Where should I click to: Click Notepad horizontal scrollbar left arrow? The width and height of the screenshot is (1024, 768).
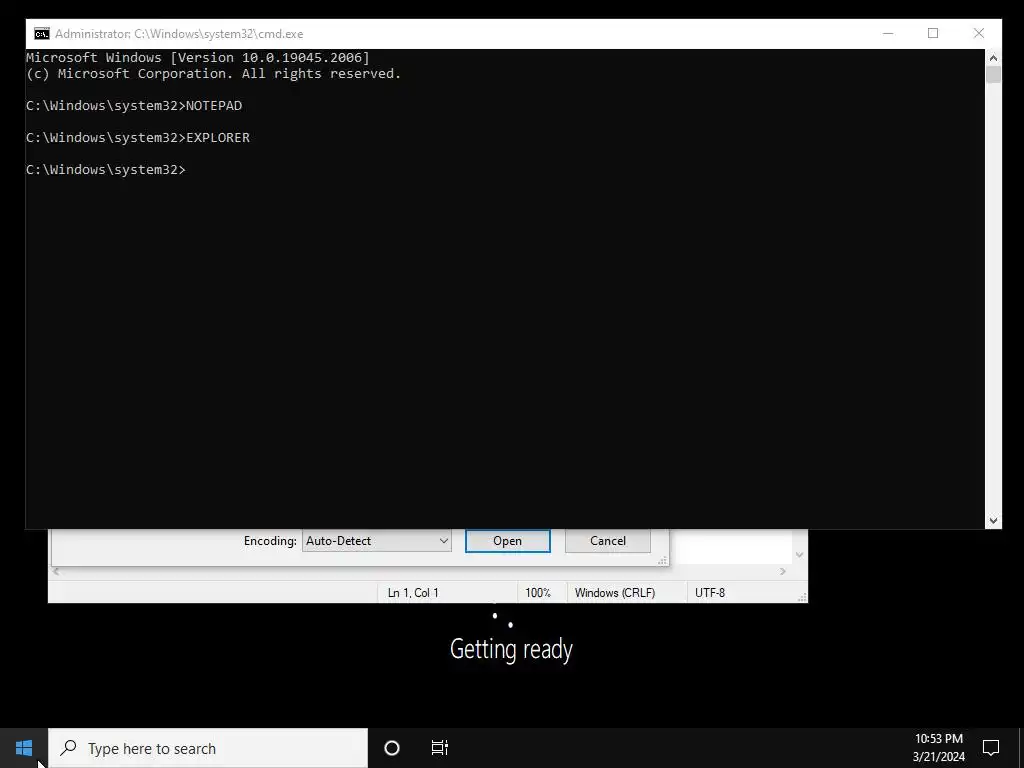(56, 571)
